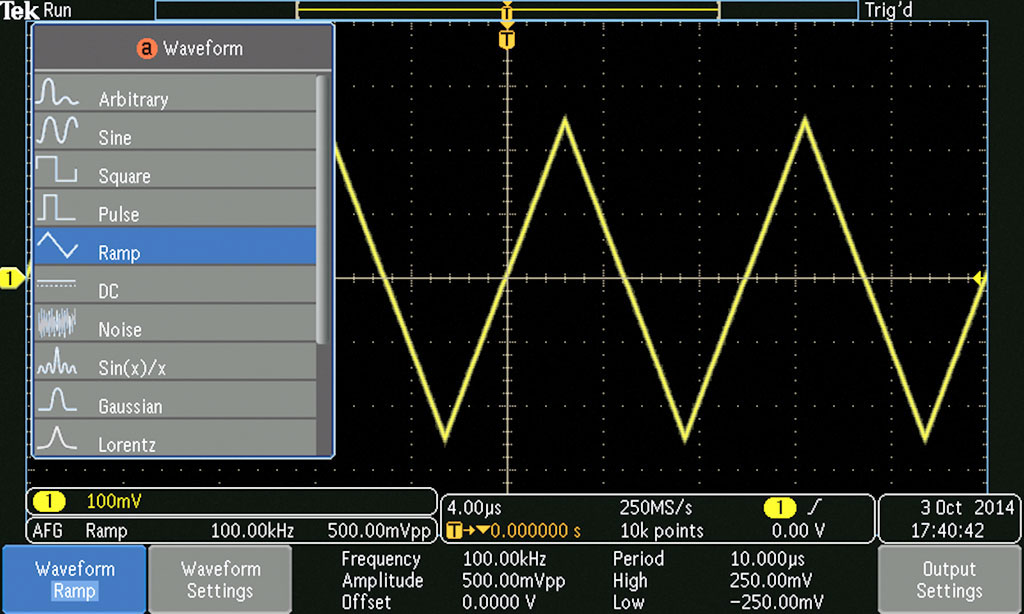Open waveform list via the Waveform Ramp softkey

tap(73, 579)
